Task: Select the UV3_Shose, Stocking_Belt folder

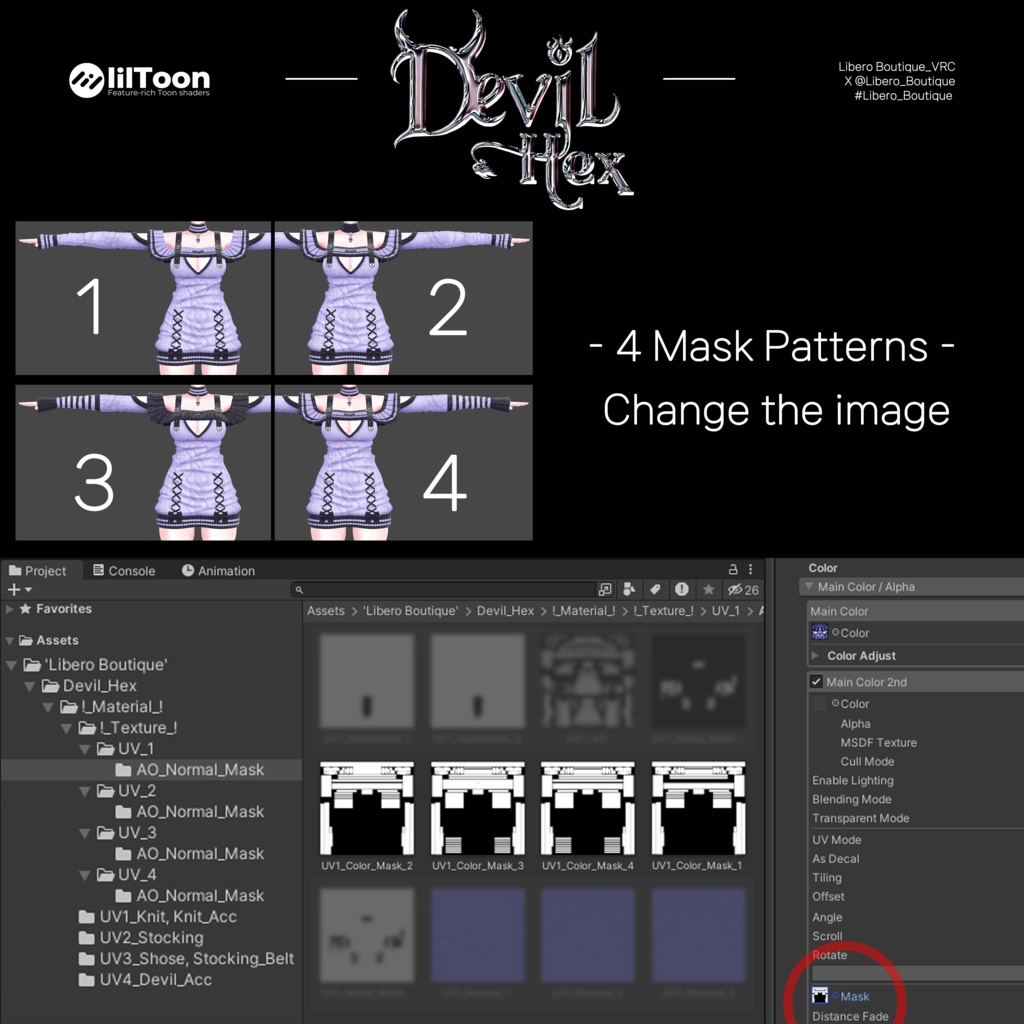Action: 186,958
